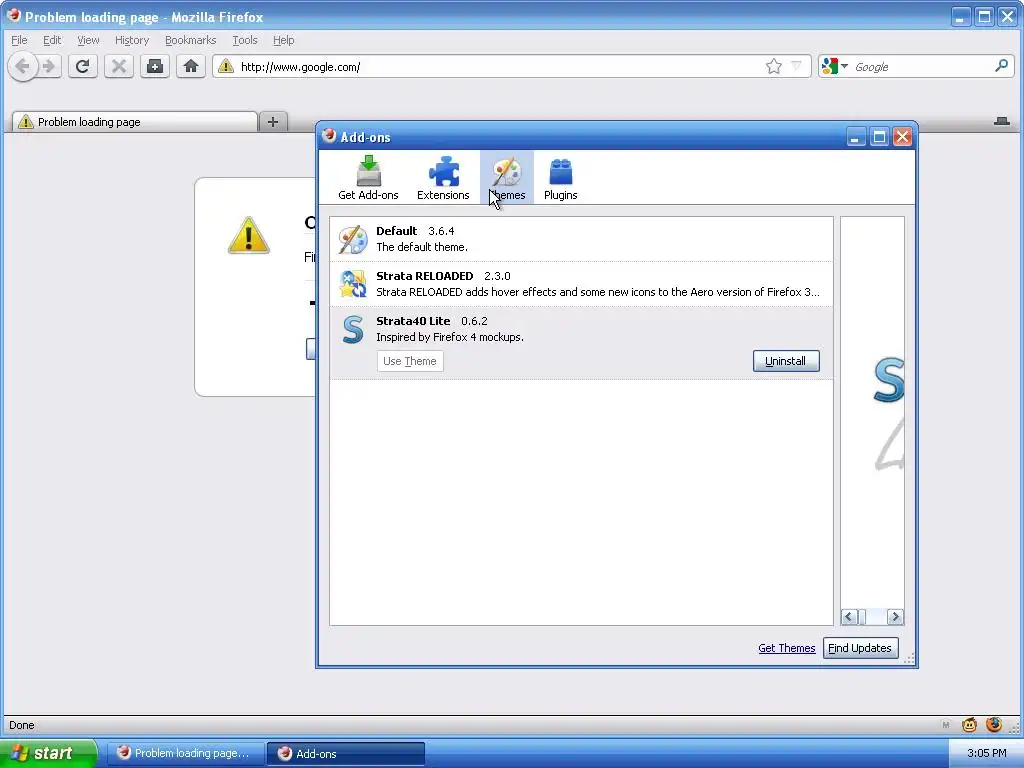Click the URL field showing google.com
This screenshot has width=1024, height=768.
pos(500,67)
